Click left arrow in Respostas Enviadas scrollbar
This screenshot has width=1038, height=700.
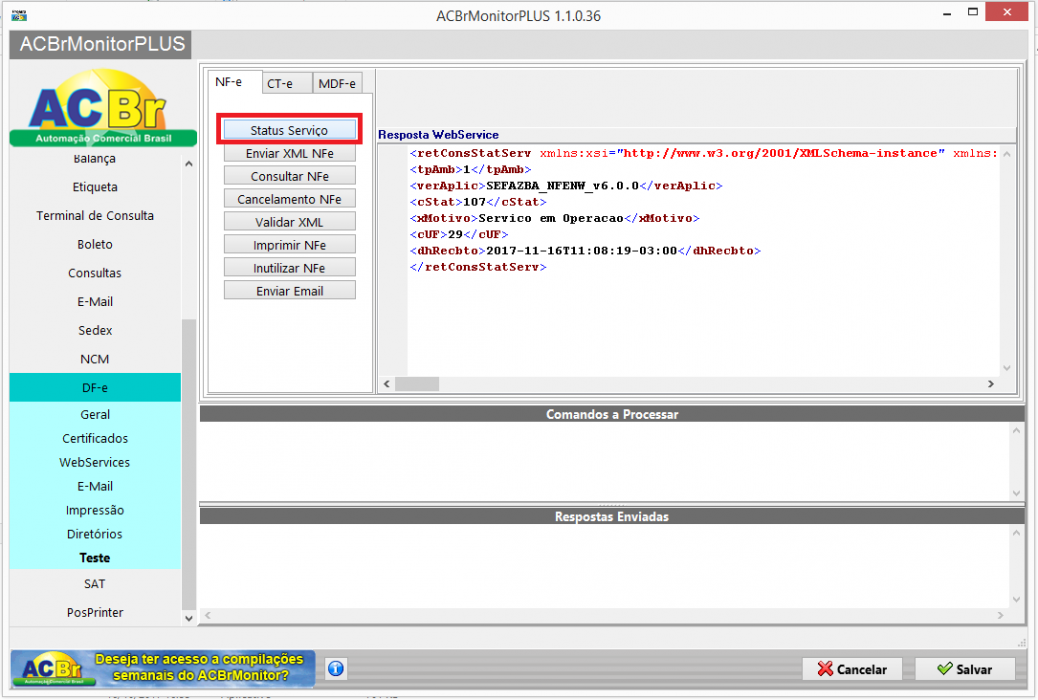[208, 616]
